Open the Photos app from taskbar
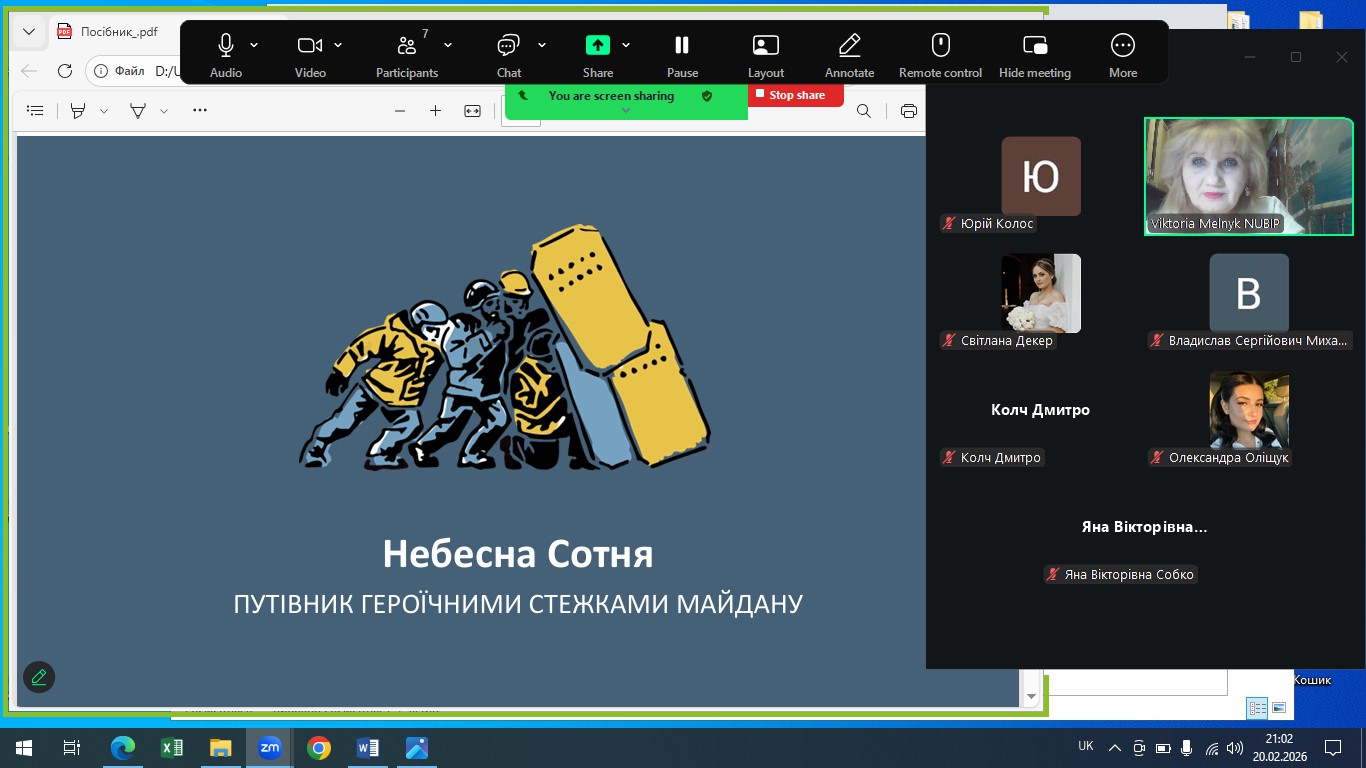Viewport: 1366px width, 768px height. [x=417, y=748]
